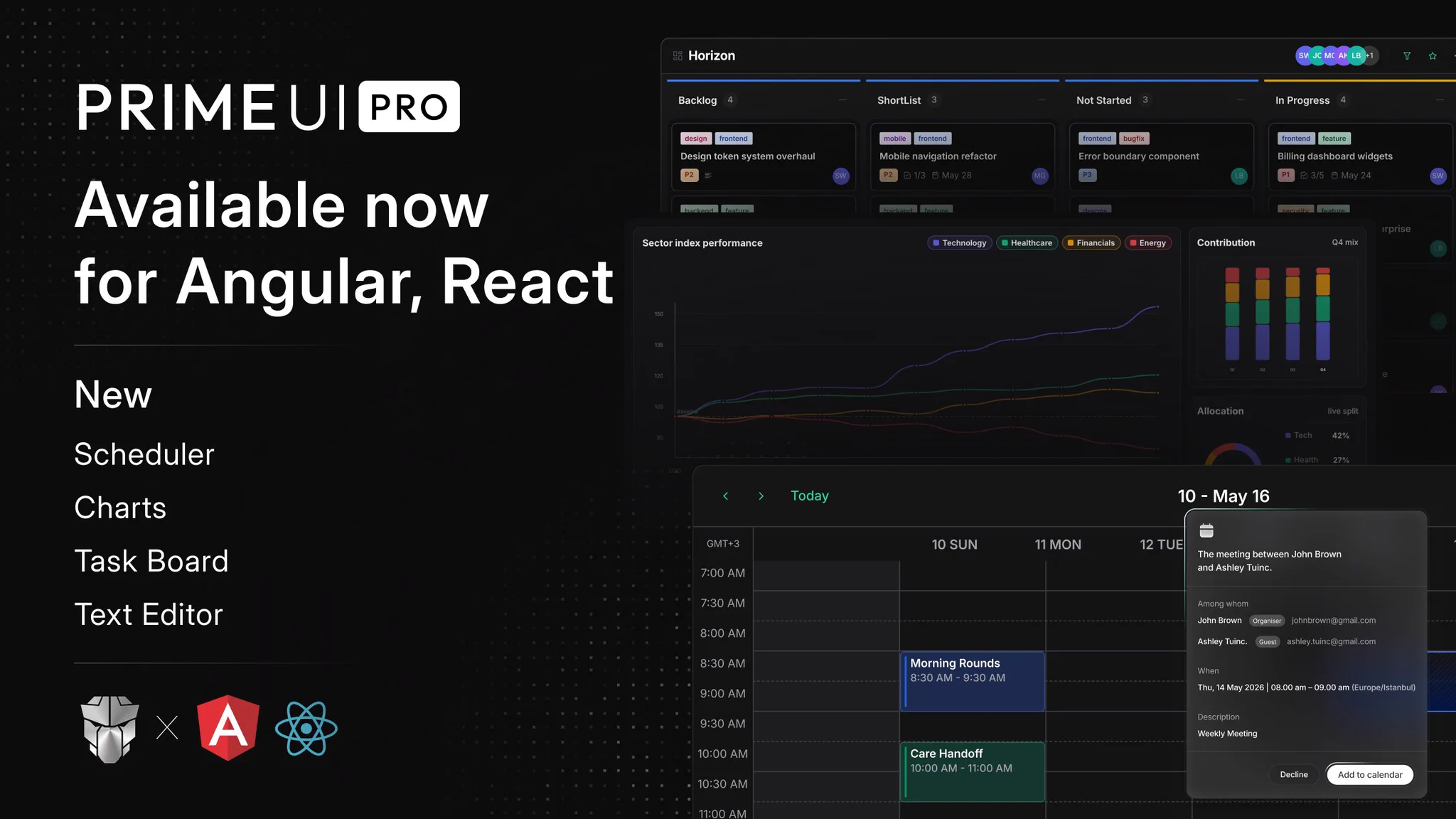This screenshot has width=1456, height=819.
Task: Click LB avatar on Error boundary component card
Action: [x=1239, y=176]
